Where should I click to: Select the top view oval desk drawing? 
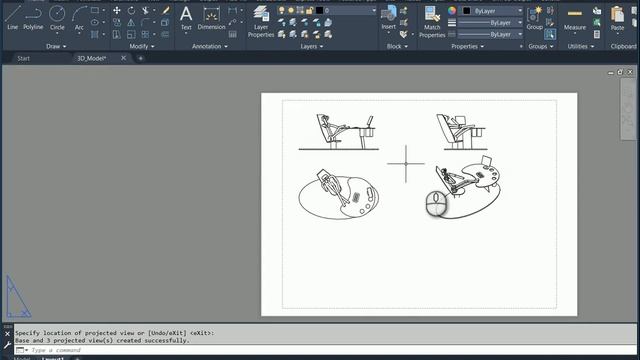pos(338,194)
